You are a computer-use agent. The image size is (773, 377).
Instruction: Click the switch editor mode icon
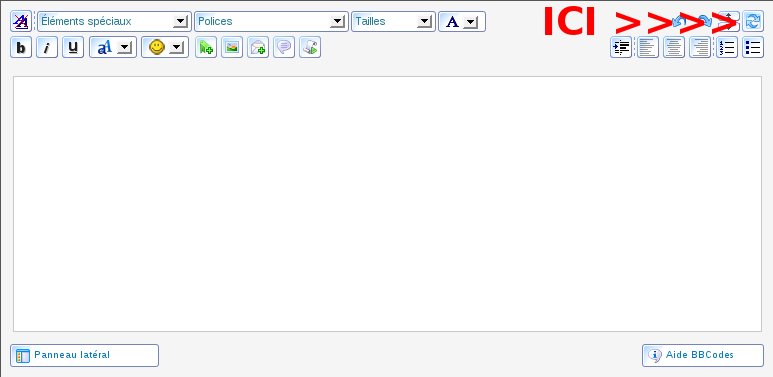pyautogui.click(x=753, y=22)
